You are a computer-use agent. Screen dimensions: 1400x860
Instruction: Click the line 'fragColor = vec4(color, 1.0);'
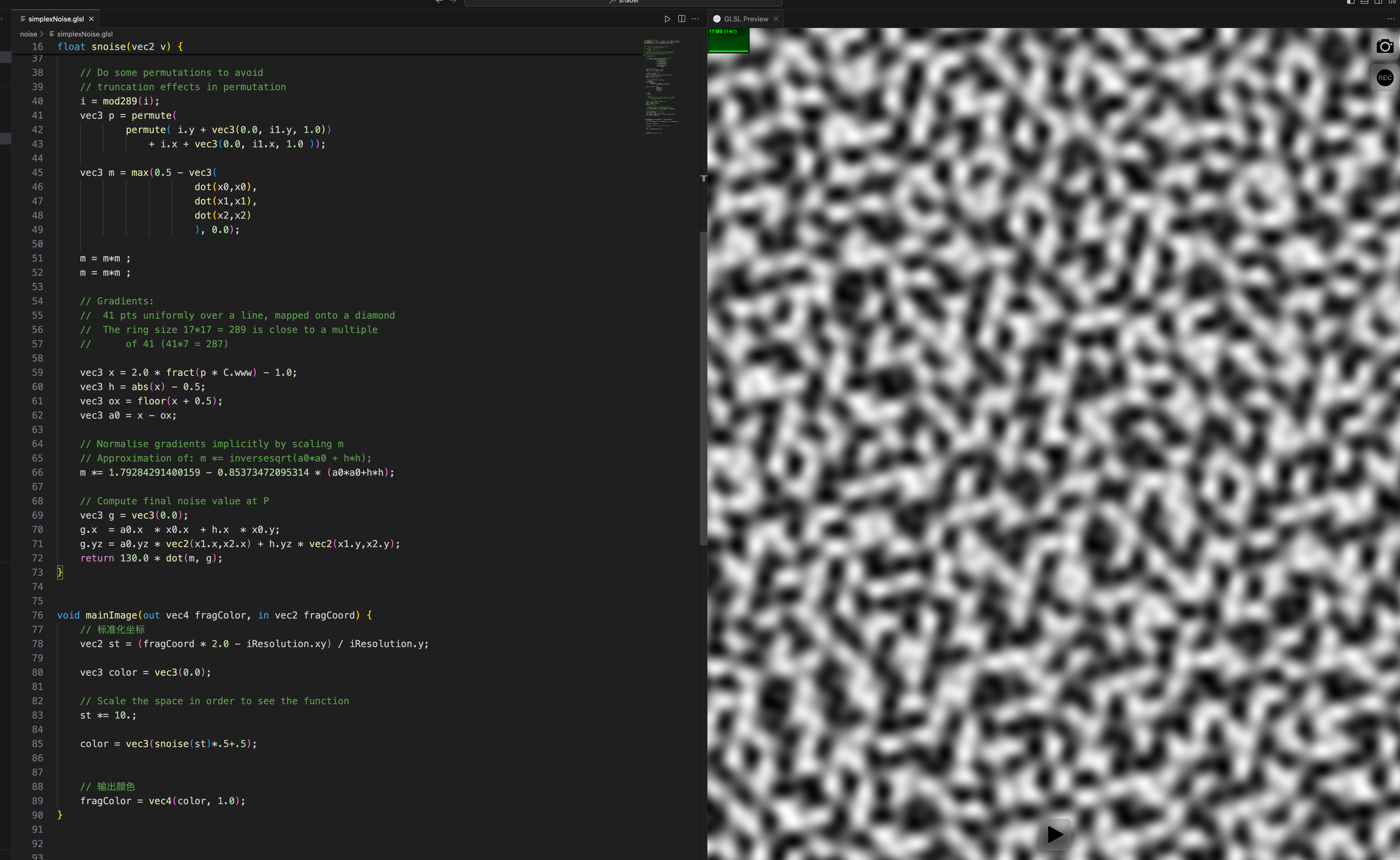tap(163, 801)
